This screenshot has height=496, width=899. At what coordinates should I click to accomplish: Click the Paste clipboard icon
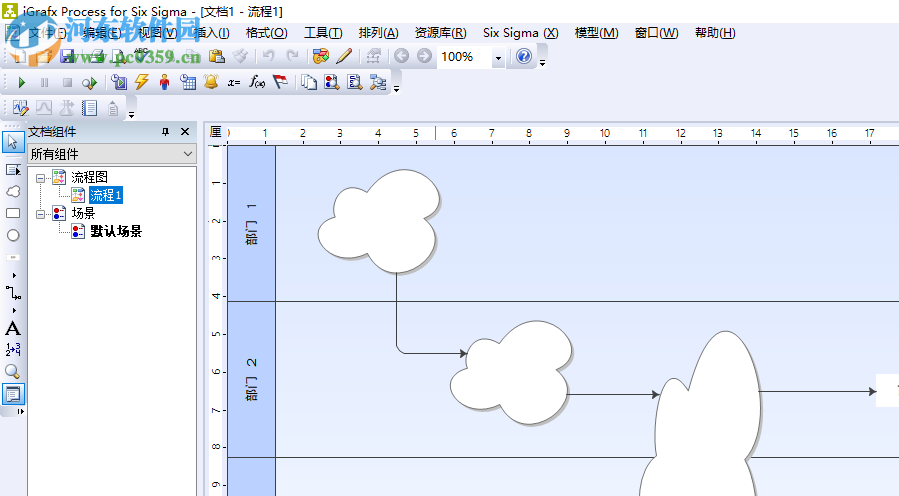[217, 56]
